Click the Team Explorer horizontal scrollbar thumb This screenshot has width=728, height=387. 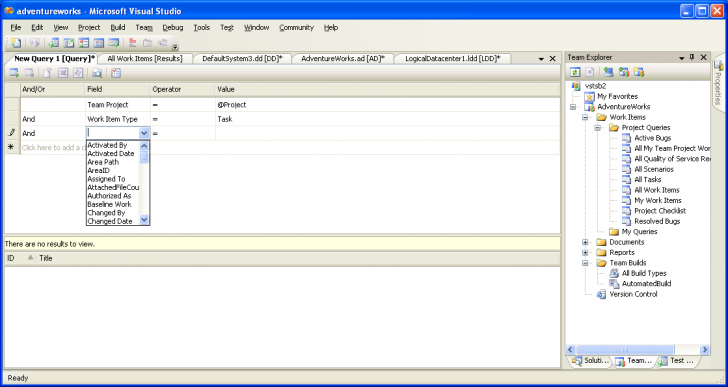pyautogui.click(x=625, y=349)
